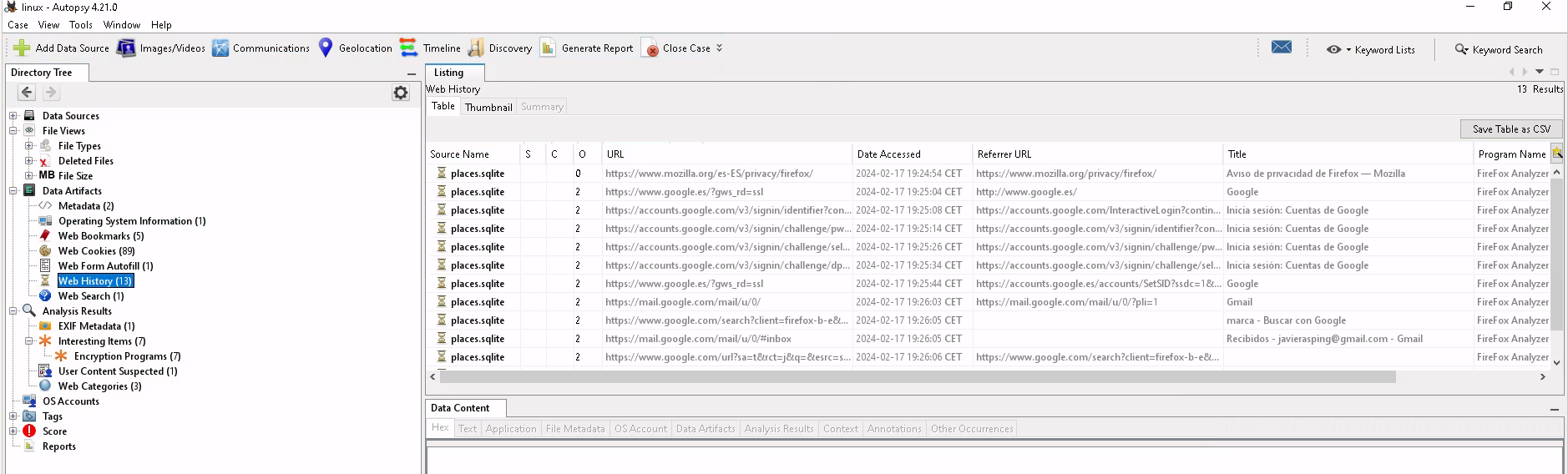Sort by Date Accessed column header

[913, 154]
